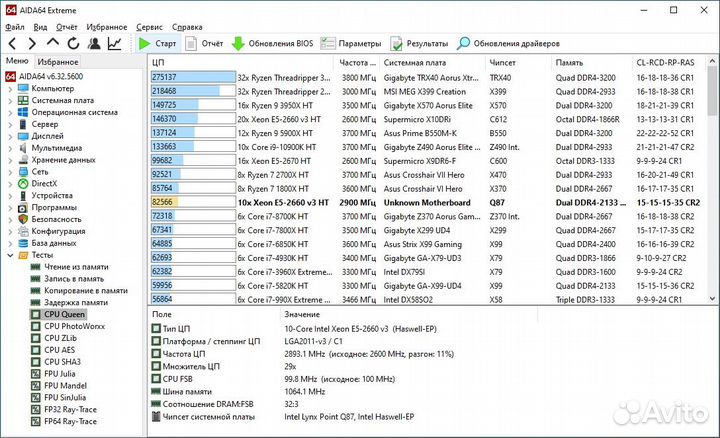The height and width of the screenshot is (438, 720).
Task: Open the Вид menu
Action: 40,27
